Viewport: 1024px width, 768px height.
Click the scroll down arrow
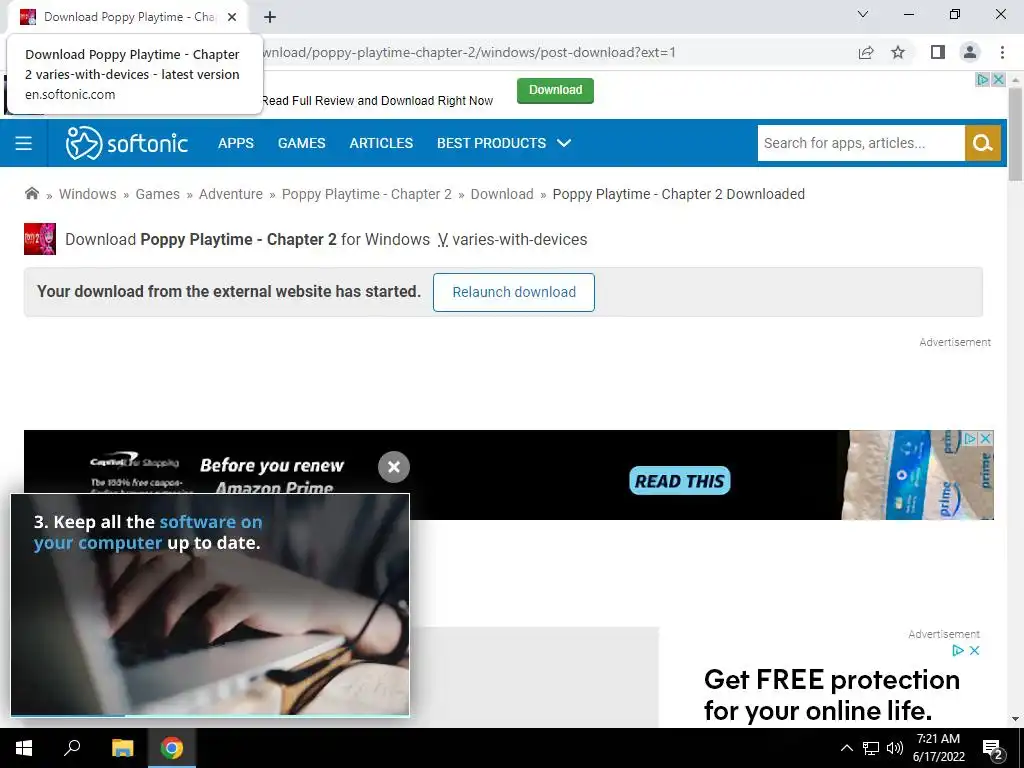pyautogui.click(x=1015, y=718)
